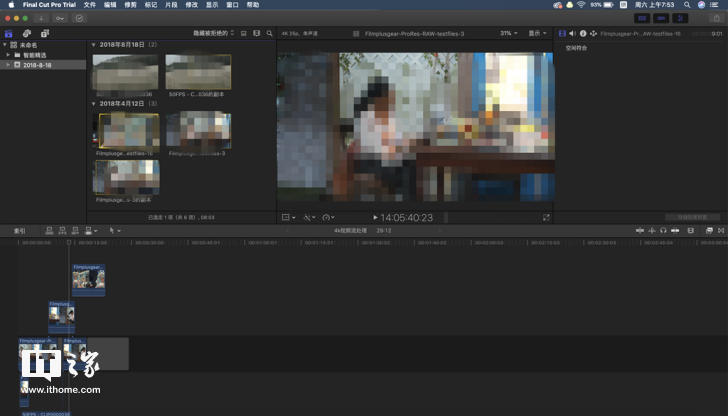
Task: Click the Share export button in toolbar
Action: (716, 19)
